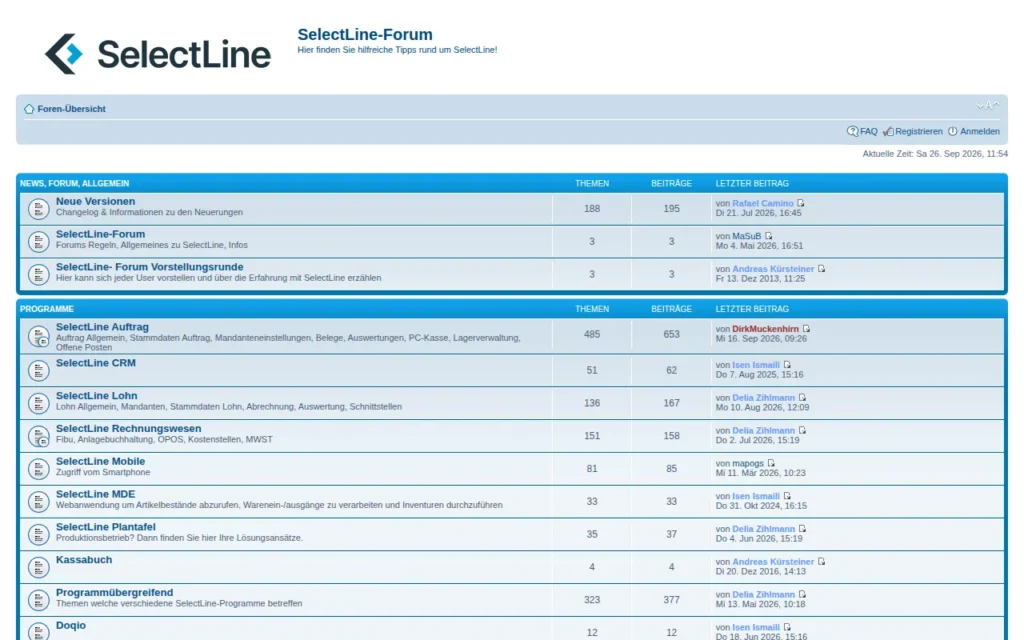View latest post icon after DirkMuckenhirn
The image size is (1024, 640).
pyautogui.click(x=807, y=328)
